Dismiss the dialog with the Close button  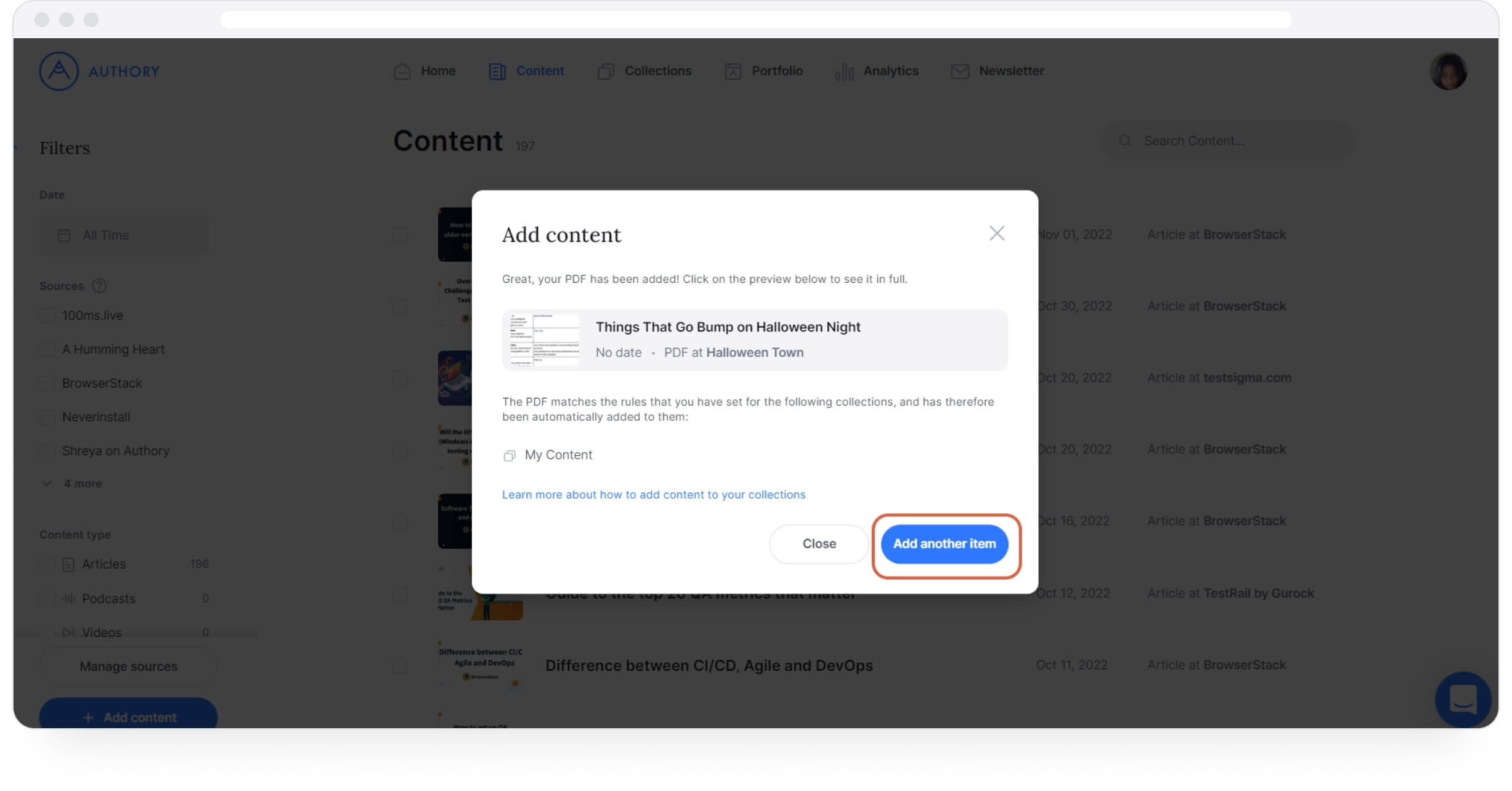pyautogui.click(x=818, y=544)
